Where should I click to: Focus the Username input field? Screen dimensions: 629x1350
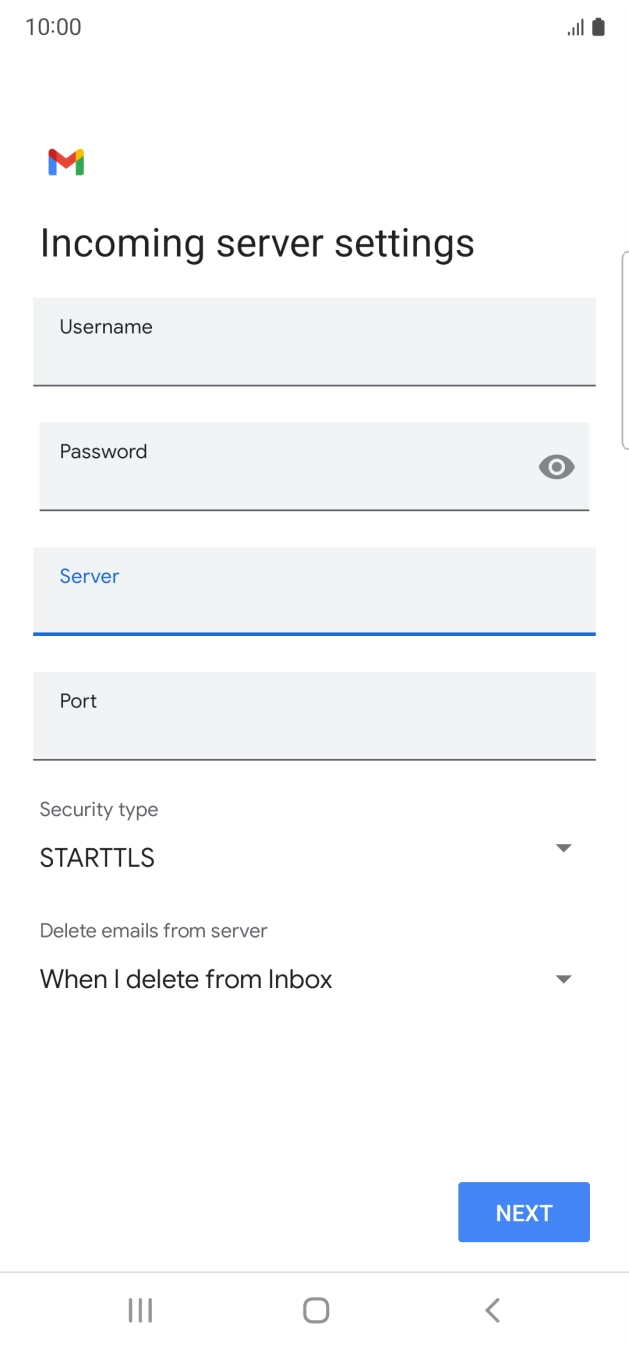tap(314, 342)
